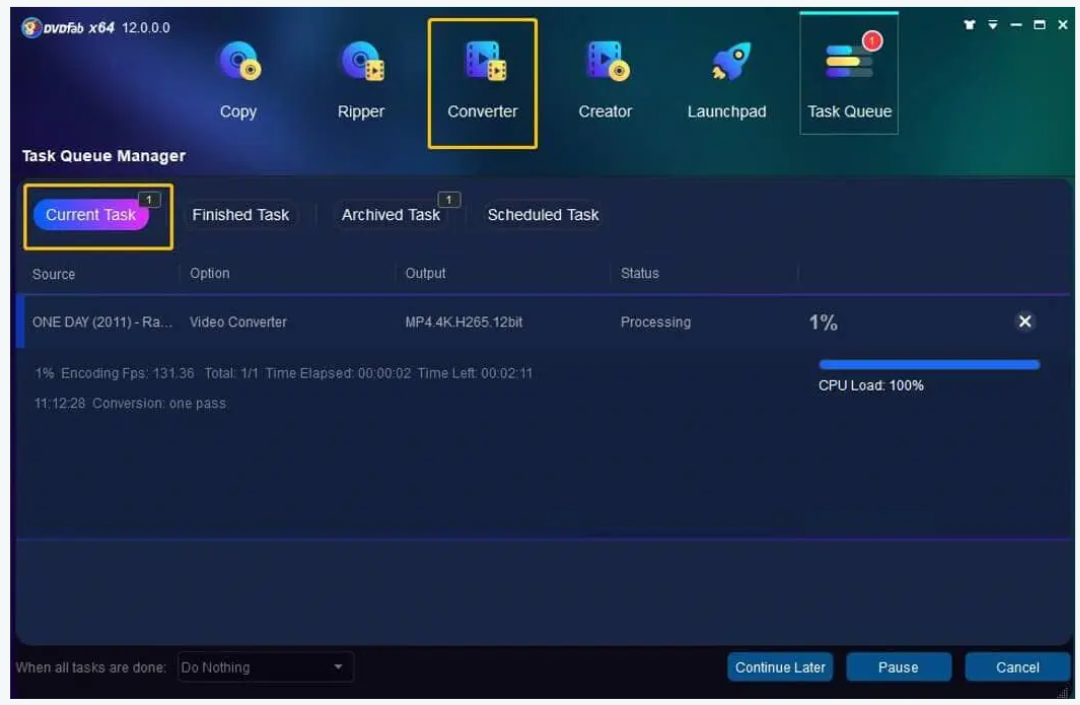Screen dimensions: 1080x705
Task: Open the Scheduled Task tab
Action: coord(543,215)
